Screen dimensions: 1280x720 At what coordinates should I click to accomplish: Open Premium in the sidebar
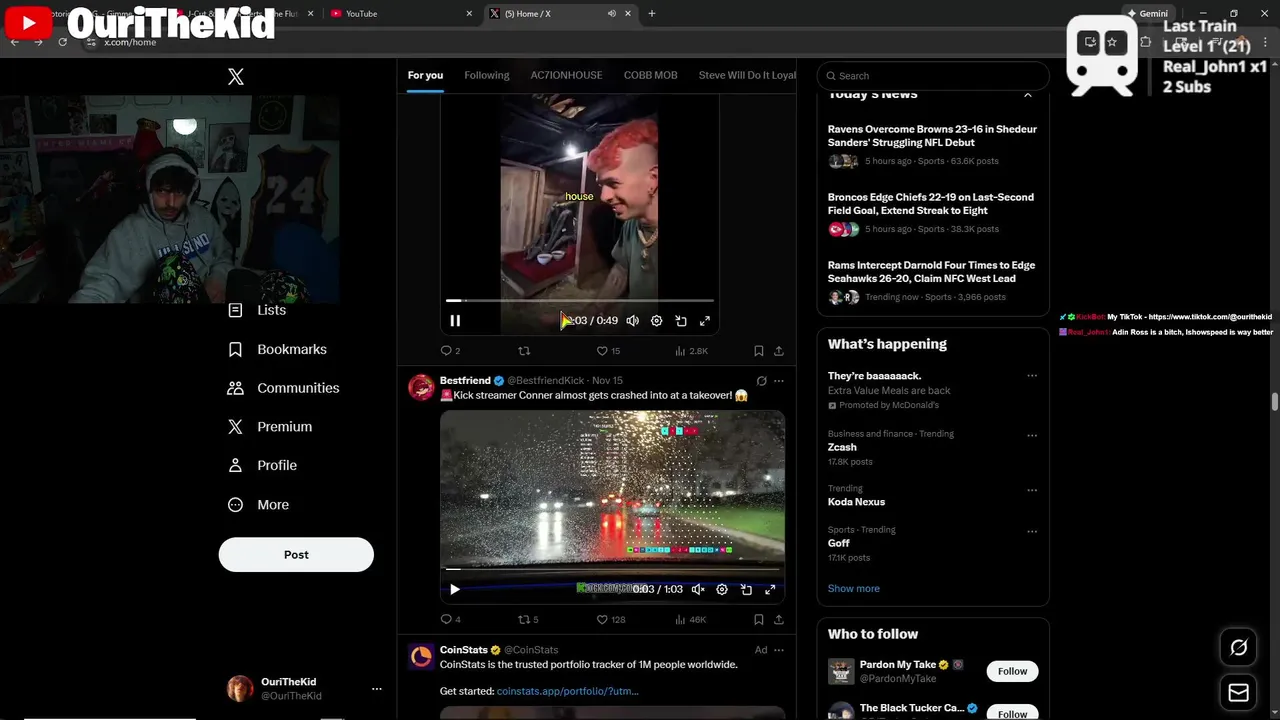[270, 427]
